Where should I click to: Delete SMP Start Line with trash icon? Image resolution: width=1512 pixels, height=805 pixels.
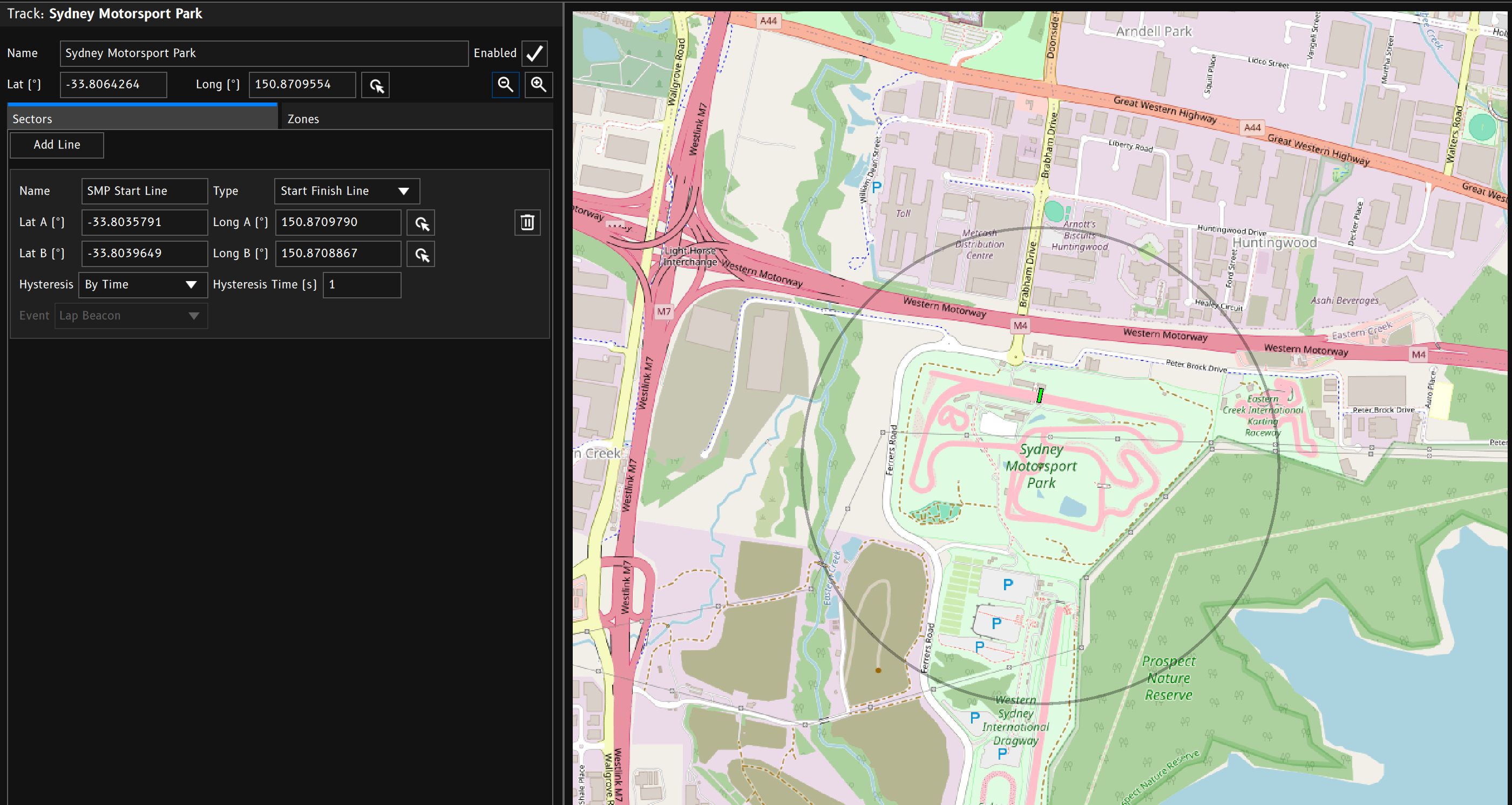[527, 222]
